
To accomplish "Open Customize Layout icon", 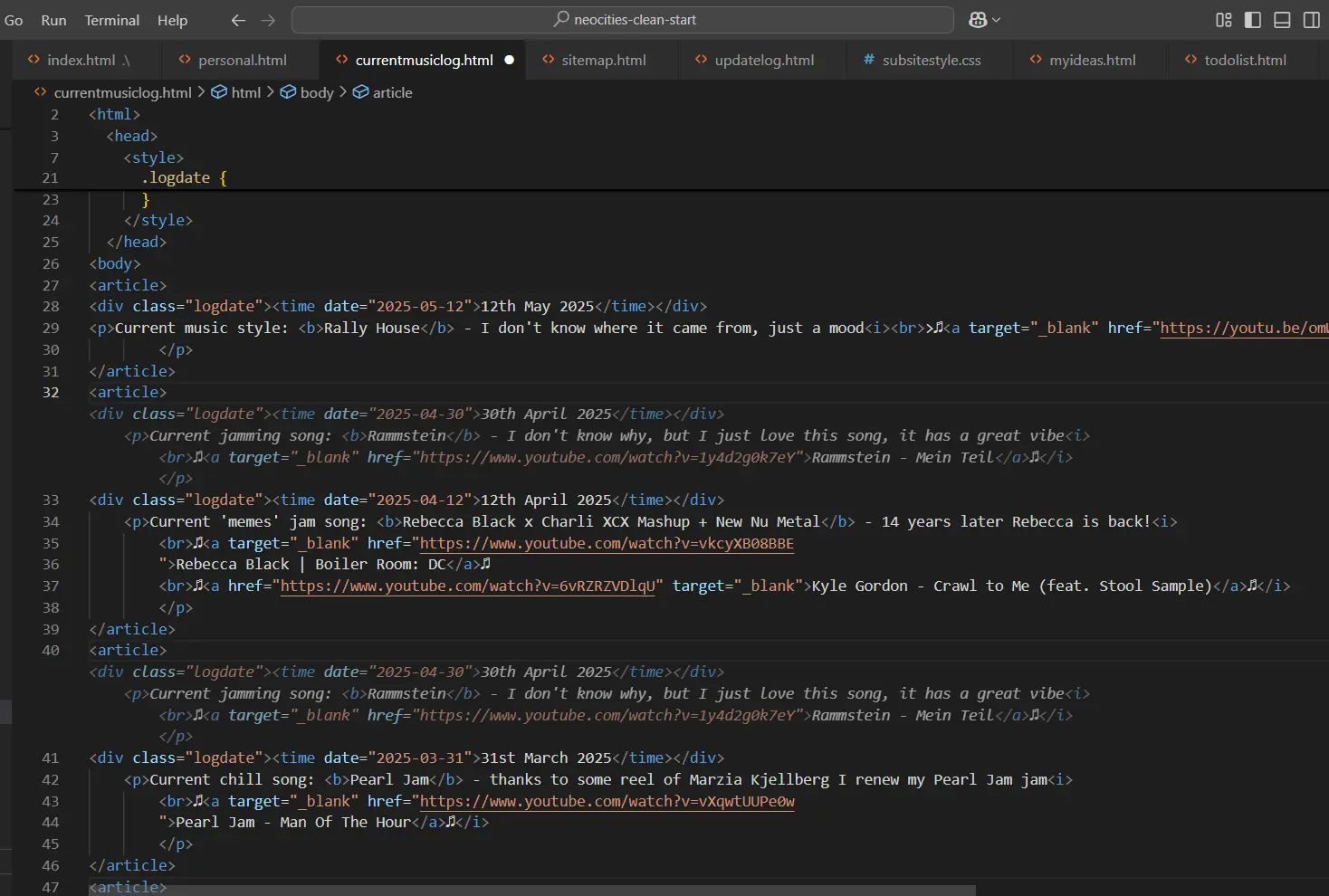I will pyautogui.click(x=1224, y=20).
